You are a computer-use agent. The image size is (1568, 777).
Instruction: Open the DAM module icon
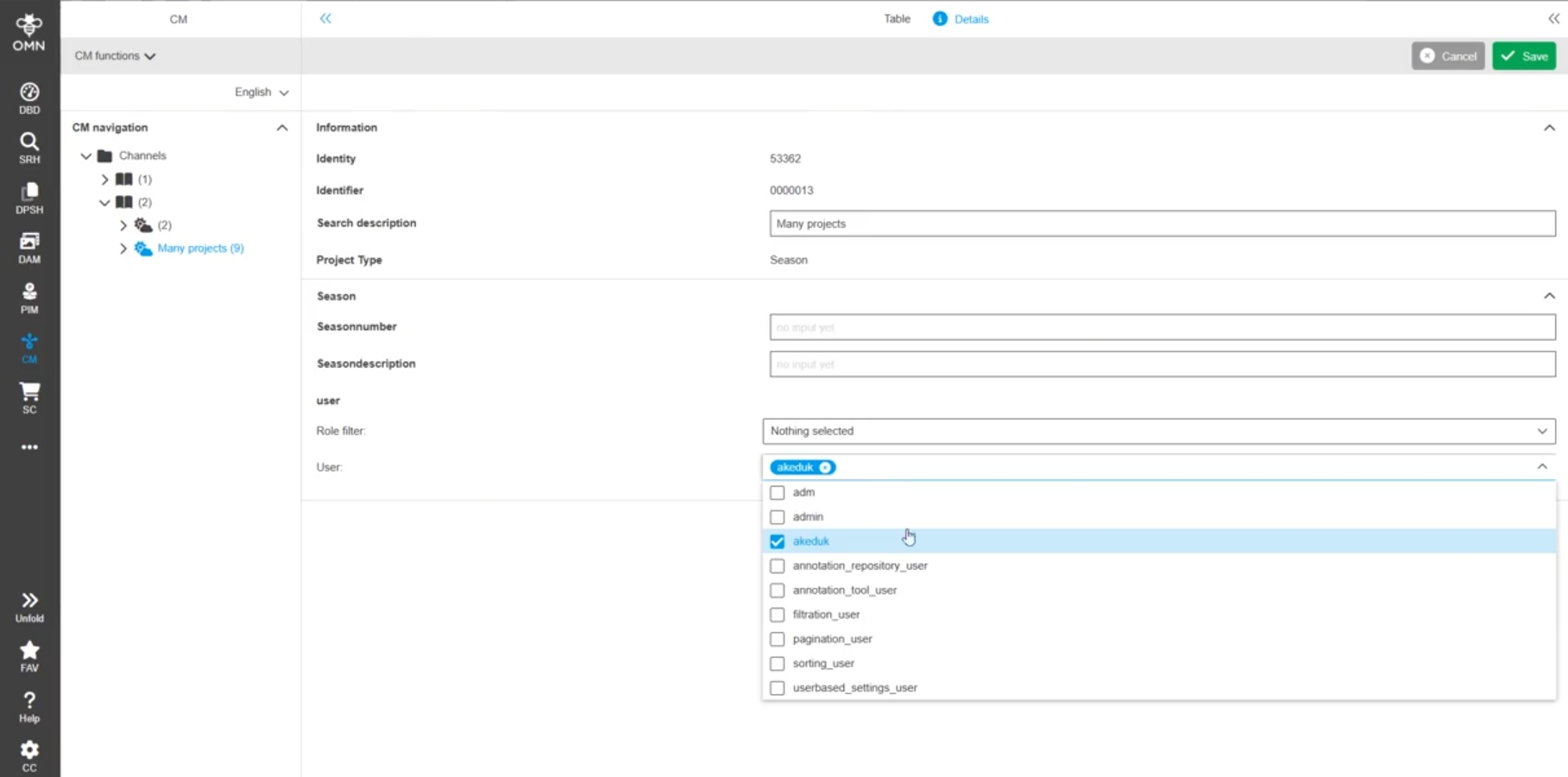tap(29, 247)
